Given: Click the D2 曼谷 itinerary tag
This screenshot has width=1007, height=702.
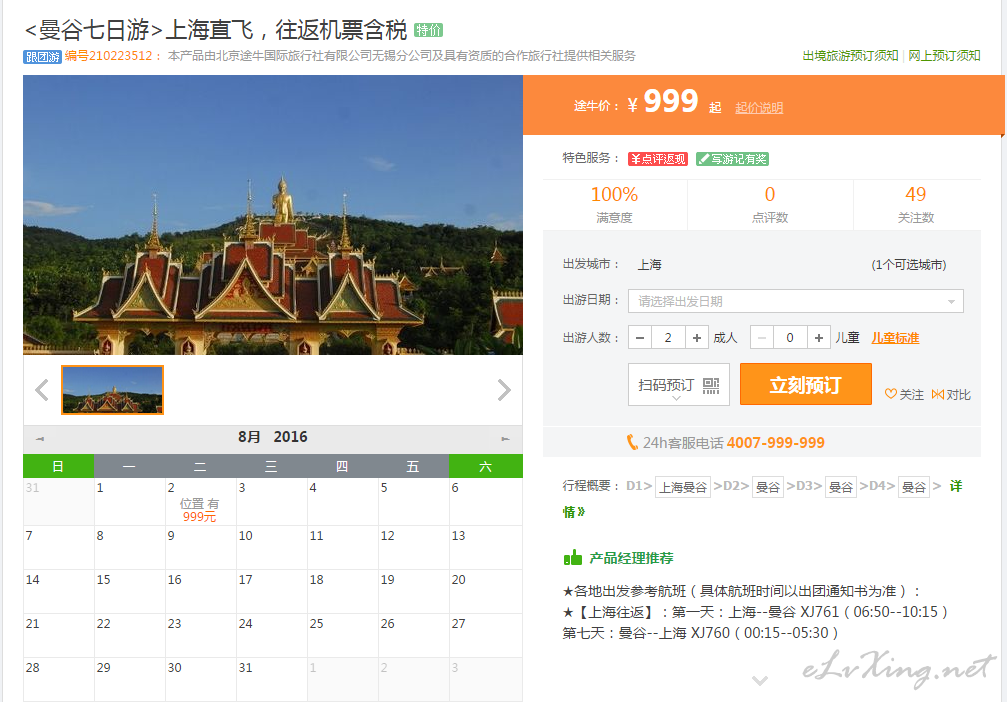Looking at the screenshot, I should (767, 487).
